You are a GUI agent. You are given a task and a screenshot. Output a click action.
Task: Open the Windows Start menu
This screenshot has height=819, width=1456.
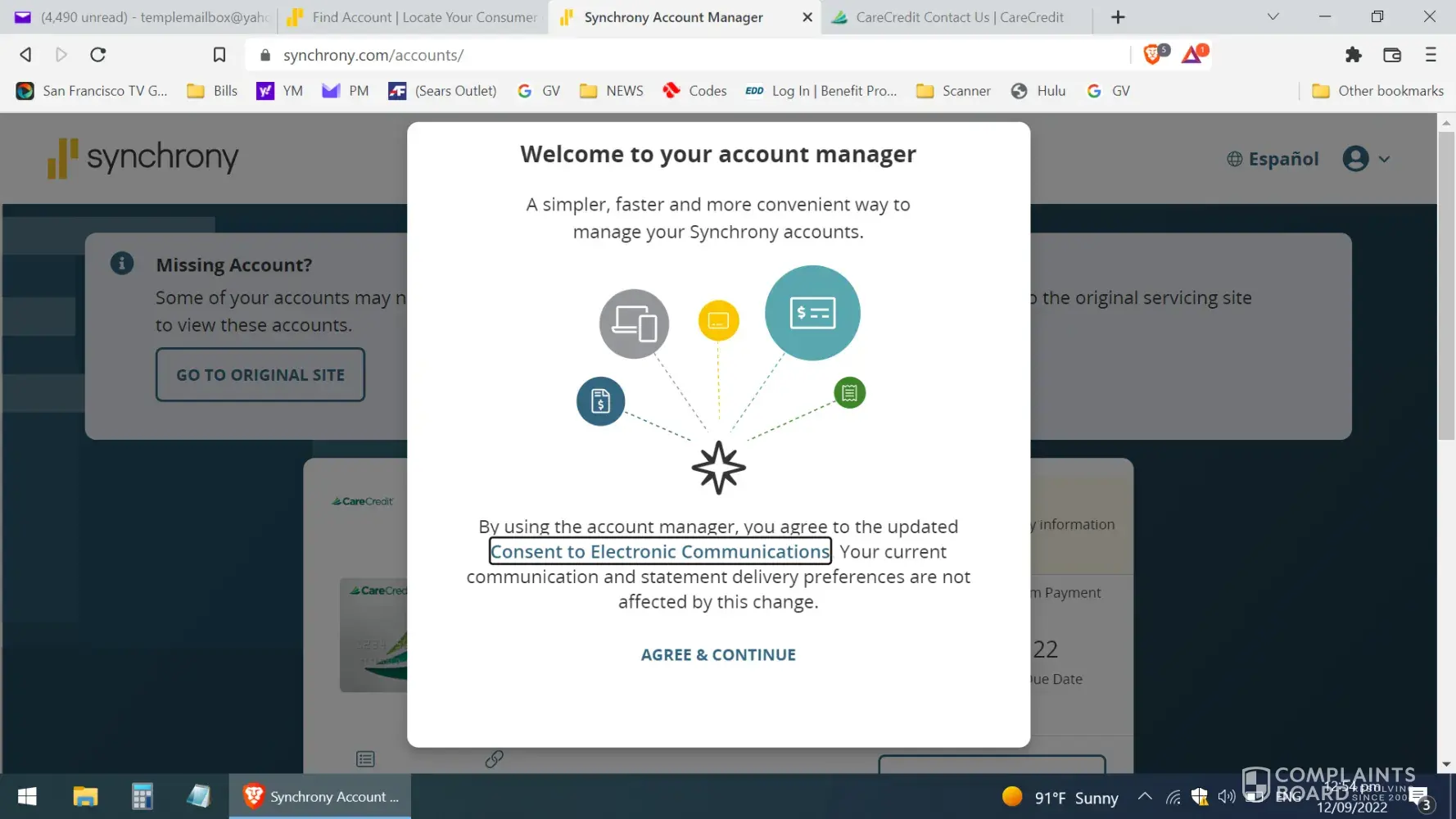27,797
